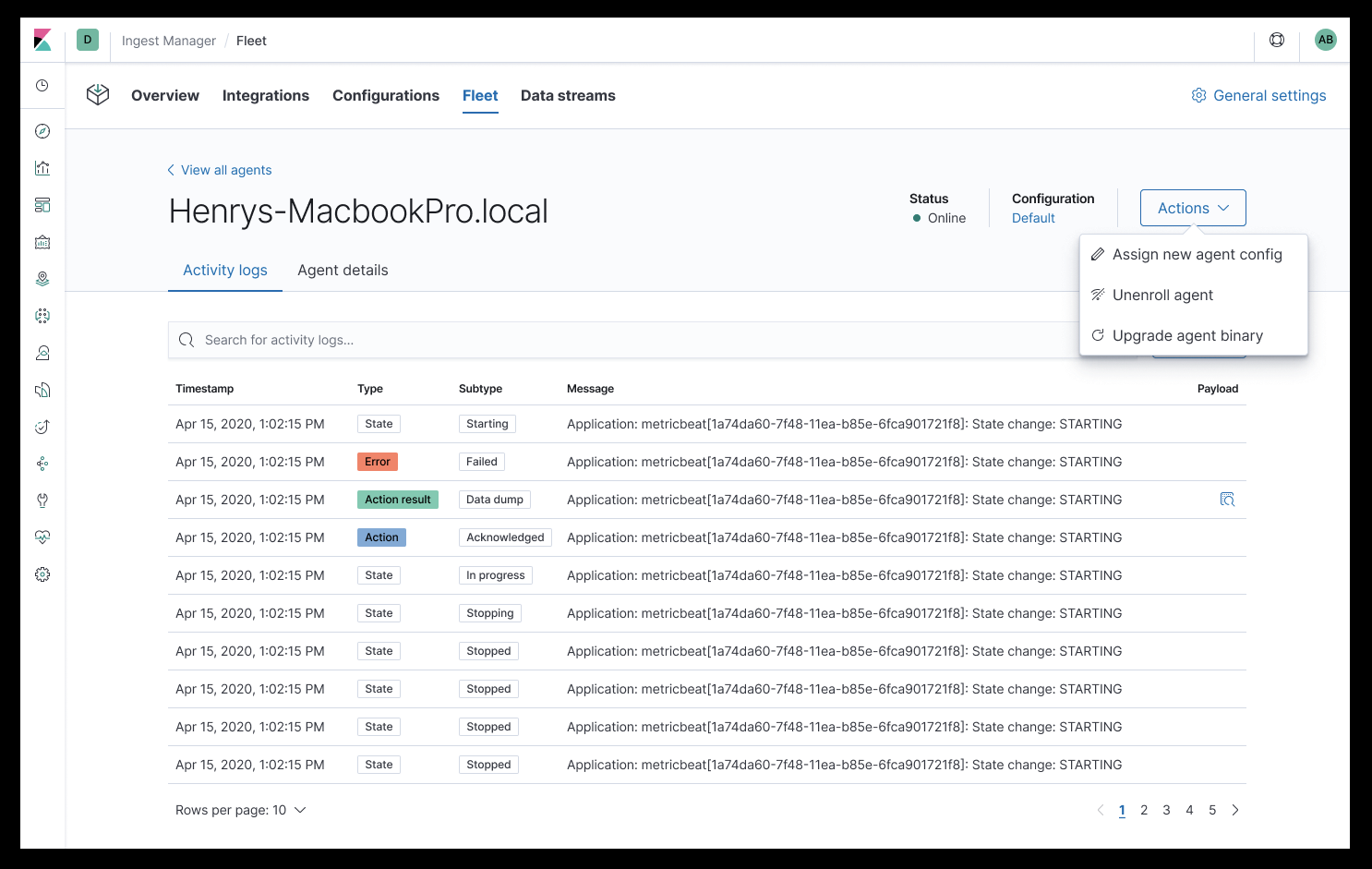Open Logs icon in sidebar
1372x869 pixels.
[x=42, y=390]
